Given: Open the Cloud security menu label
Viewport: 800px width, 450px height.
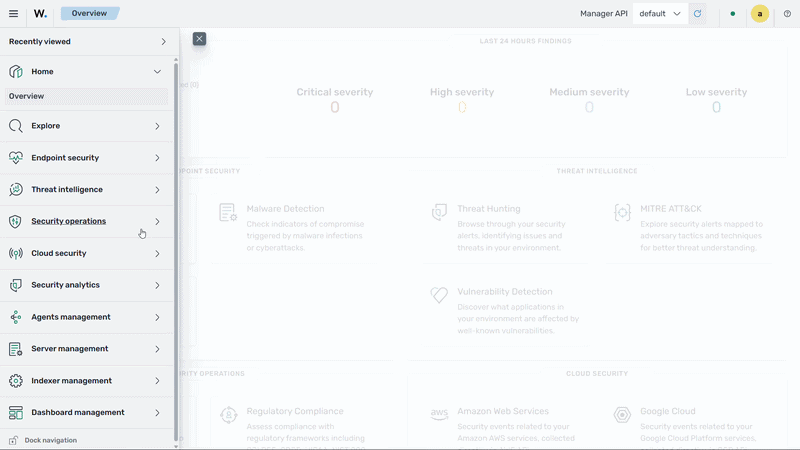Looking at the screenshot, I should pyautogui.click(x=59, y=253).
